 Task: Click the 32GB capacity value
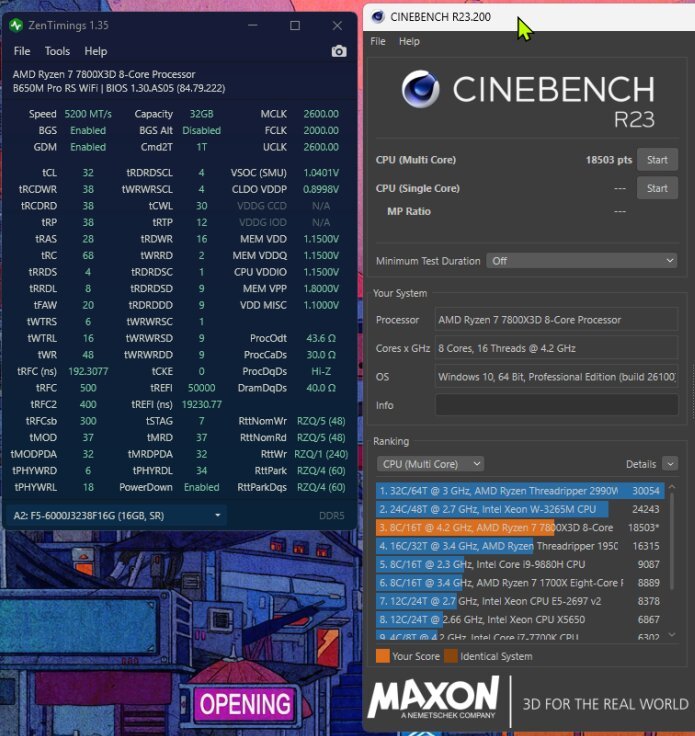[x=202, y=114]
